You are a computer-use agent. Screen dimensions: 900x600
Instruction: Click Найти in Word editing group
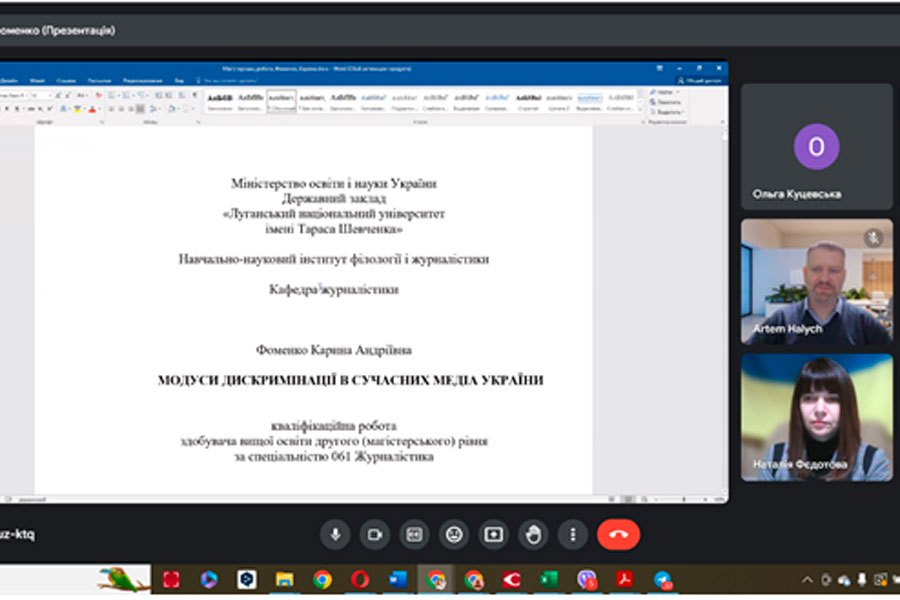click(664, 92)
